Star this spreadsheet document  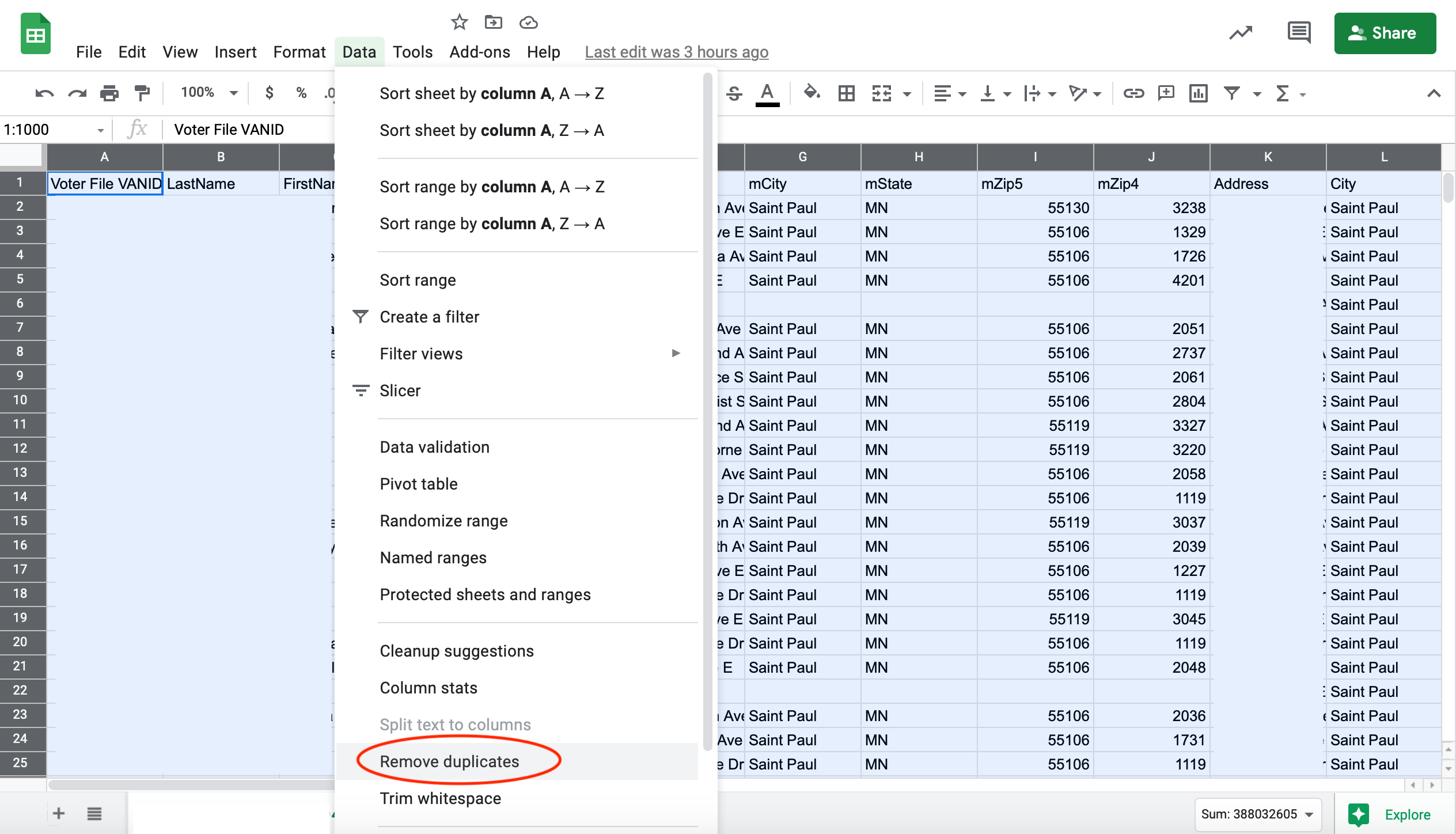(459, 22)
